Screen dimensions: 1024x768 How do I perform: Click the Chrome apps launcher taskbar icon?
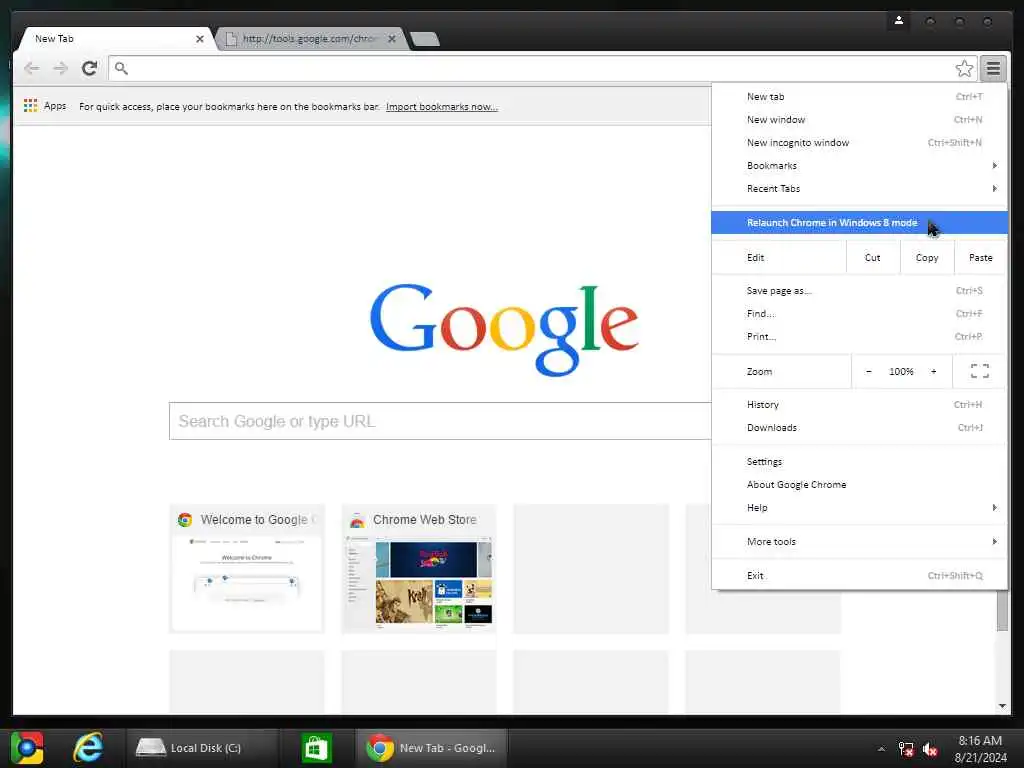tap(27, 748)
